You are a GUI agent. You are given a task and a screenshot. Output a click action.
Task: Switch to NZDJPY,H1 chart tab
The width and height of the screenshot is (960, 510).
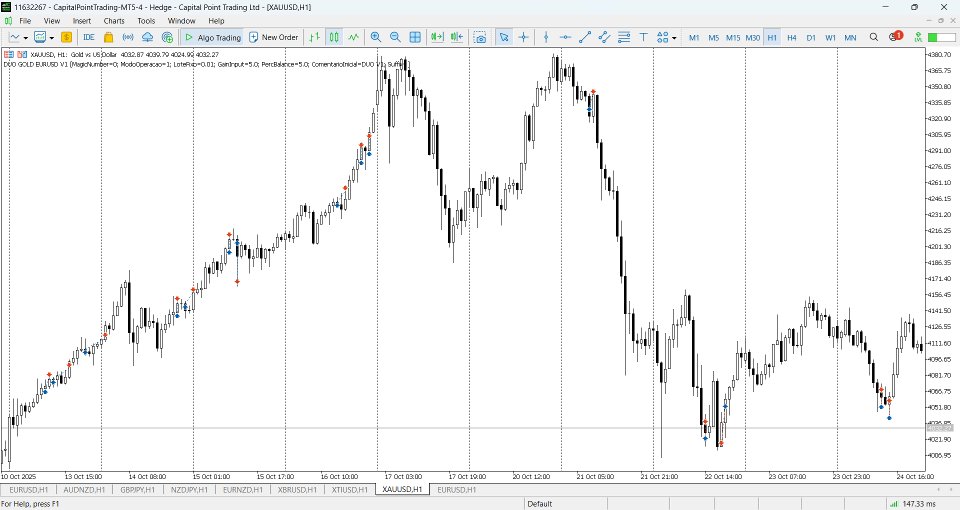189,490
